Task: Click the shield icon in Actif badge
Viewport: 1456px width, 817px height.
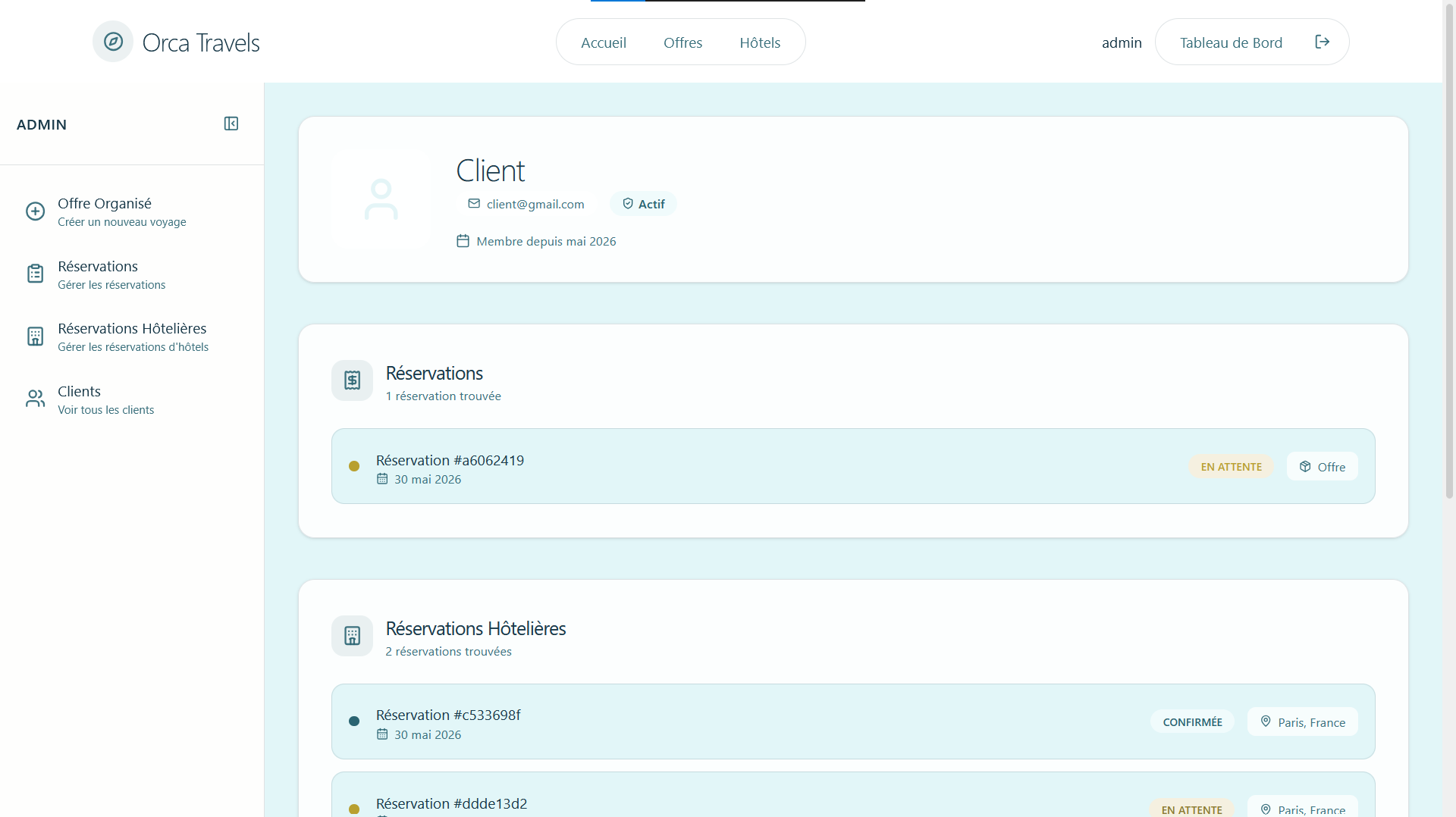Action: coord(628,203)
